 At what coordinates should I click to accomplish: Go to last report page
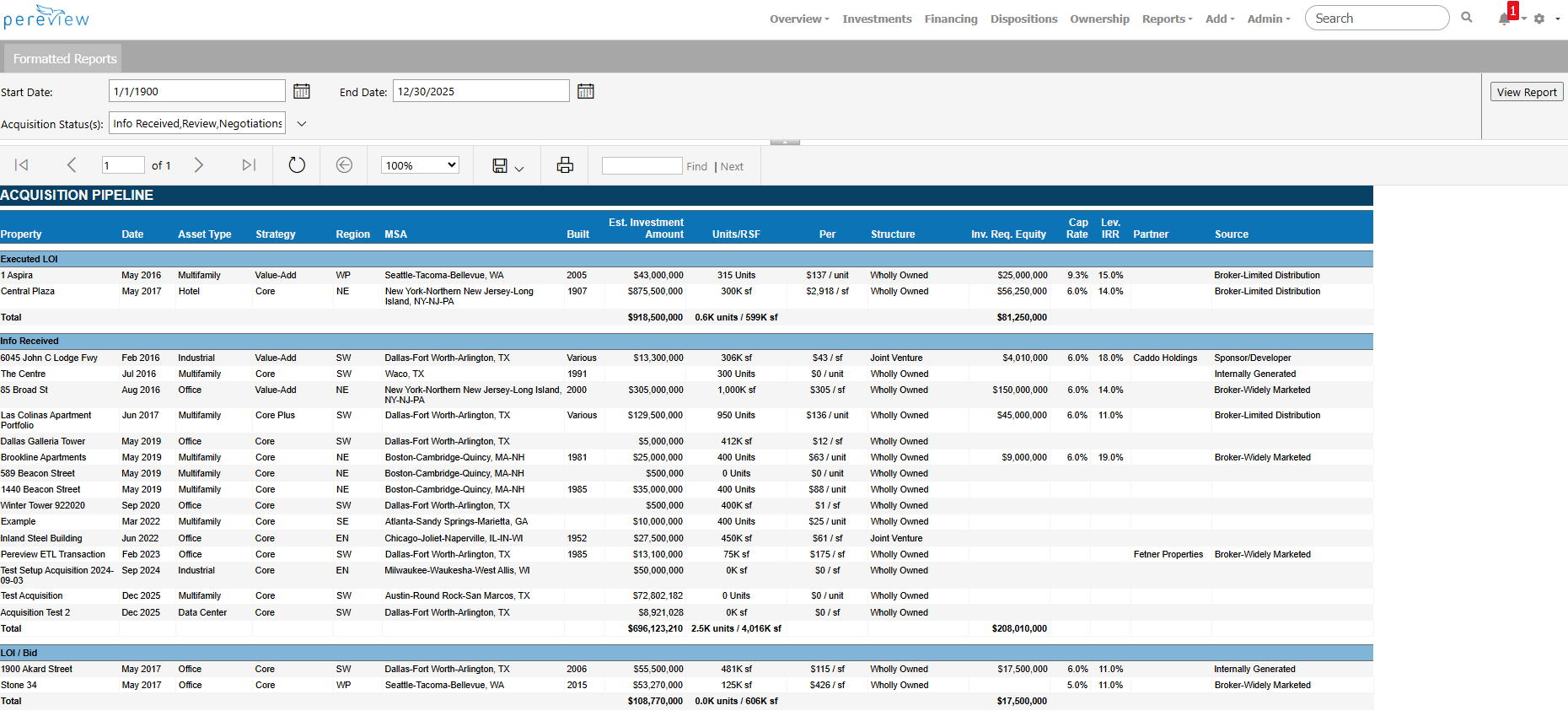(249, 165)
